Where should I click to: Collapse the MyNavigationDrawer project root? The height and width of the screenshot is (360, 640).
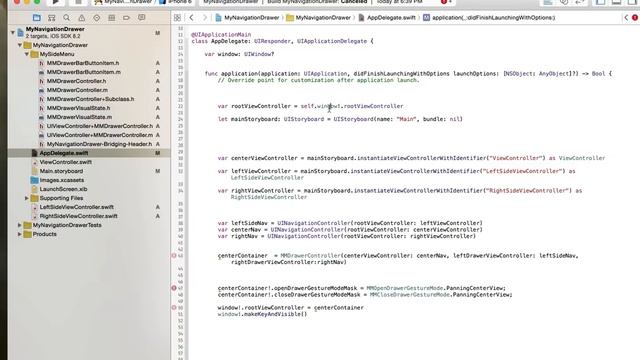point(13,32)
